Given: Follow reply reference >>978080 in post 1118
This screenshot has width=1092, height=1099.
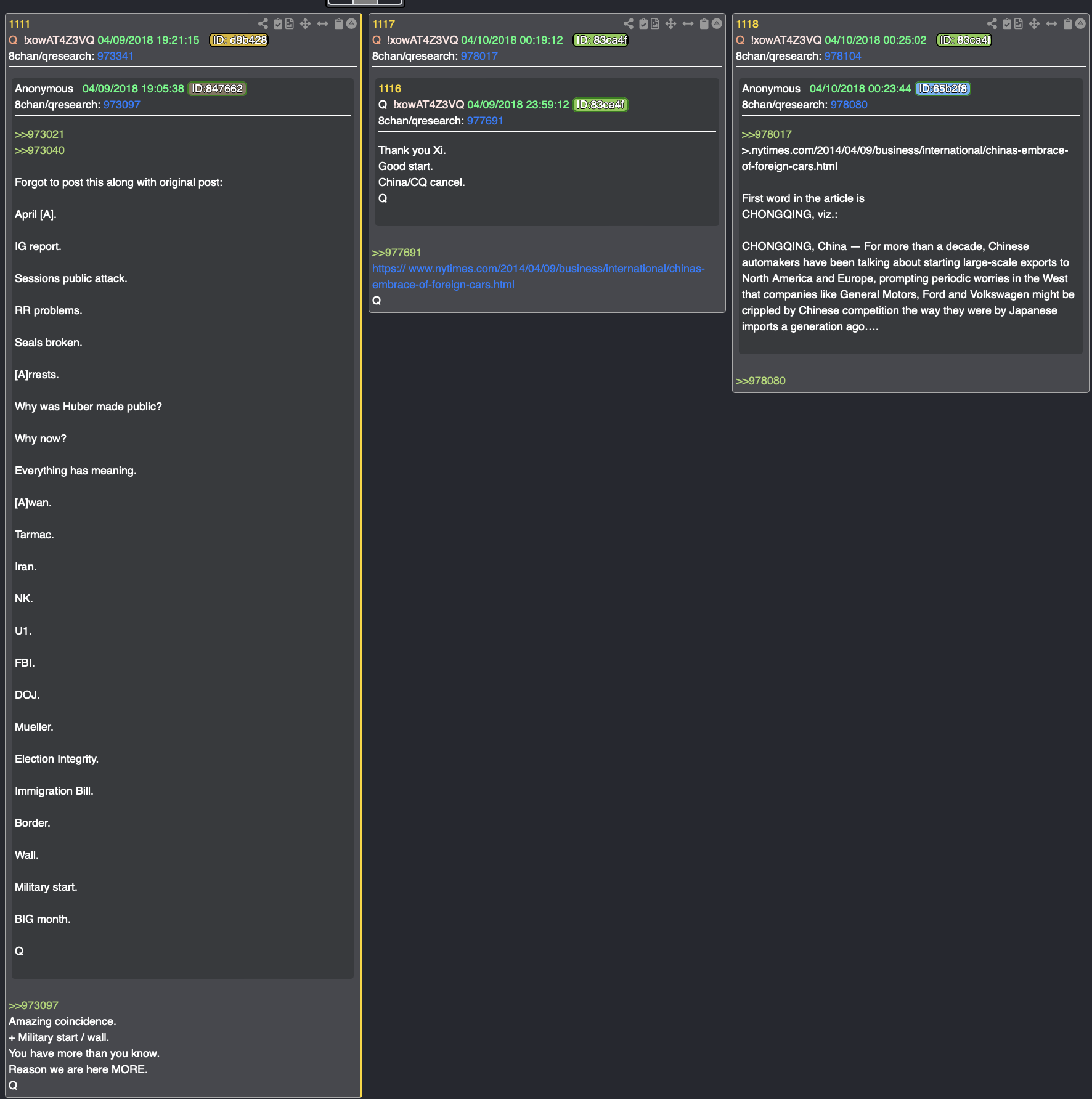Looking at the screenshot, I should pos(760,381).
